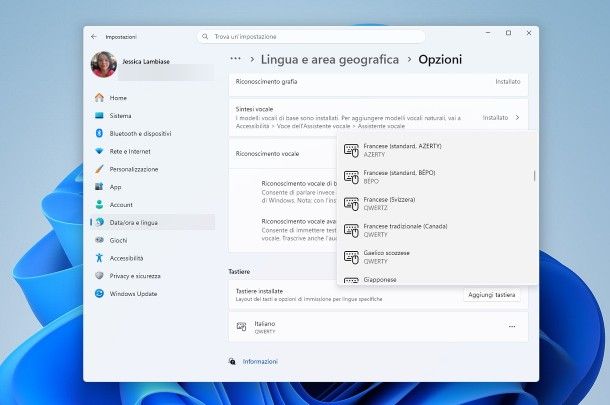Click the Accessibilità figure icon
The height and width of the screenshot is (405, 610).
pyautogui.click(x=99, y=258)
